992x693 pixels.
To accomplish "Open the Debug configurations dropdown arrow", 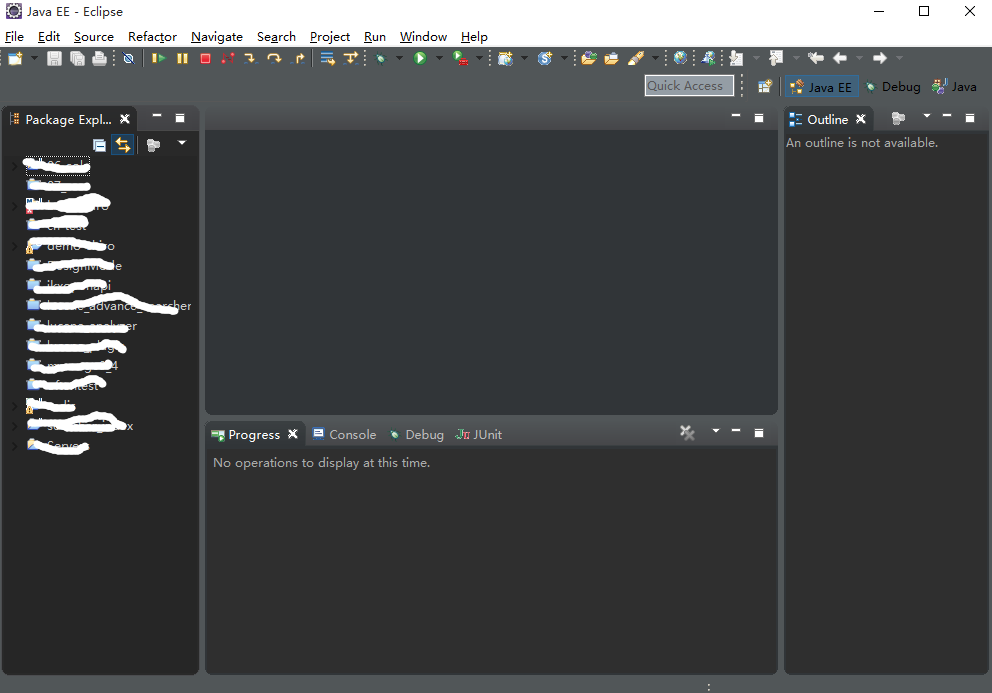I will tap(399, 58).
